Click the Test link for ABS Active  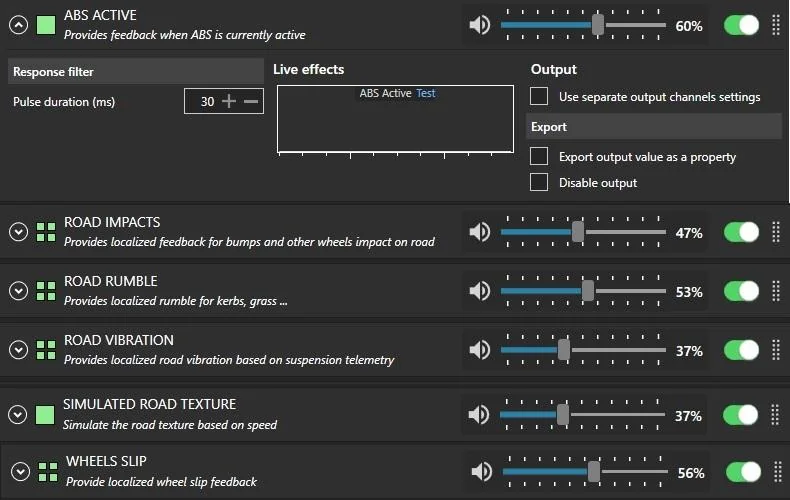pos(425,93)
